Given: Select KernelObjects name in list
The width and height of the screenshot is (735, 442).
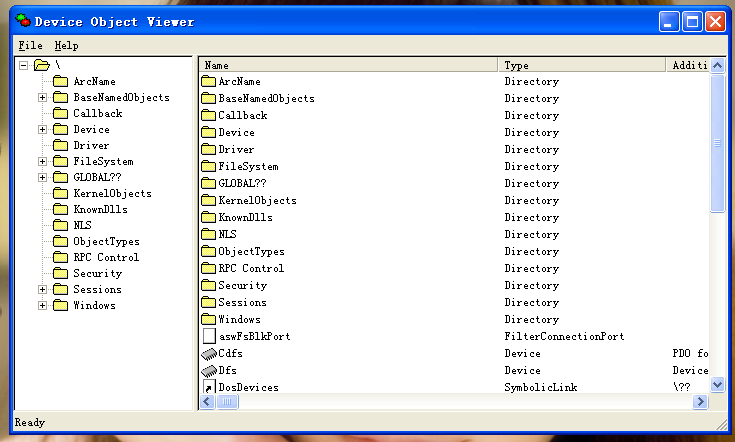Looking at the screenshot, I should click(x=257, y=201).
